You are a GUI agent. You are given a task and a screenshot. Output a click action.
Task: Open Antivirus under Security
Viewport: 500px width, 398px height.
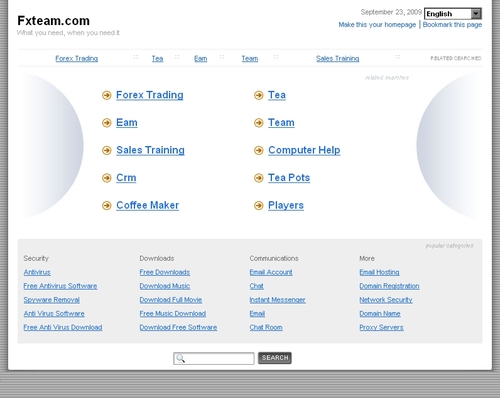click(37, 272)
